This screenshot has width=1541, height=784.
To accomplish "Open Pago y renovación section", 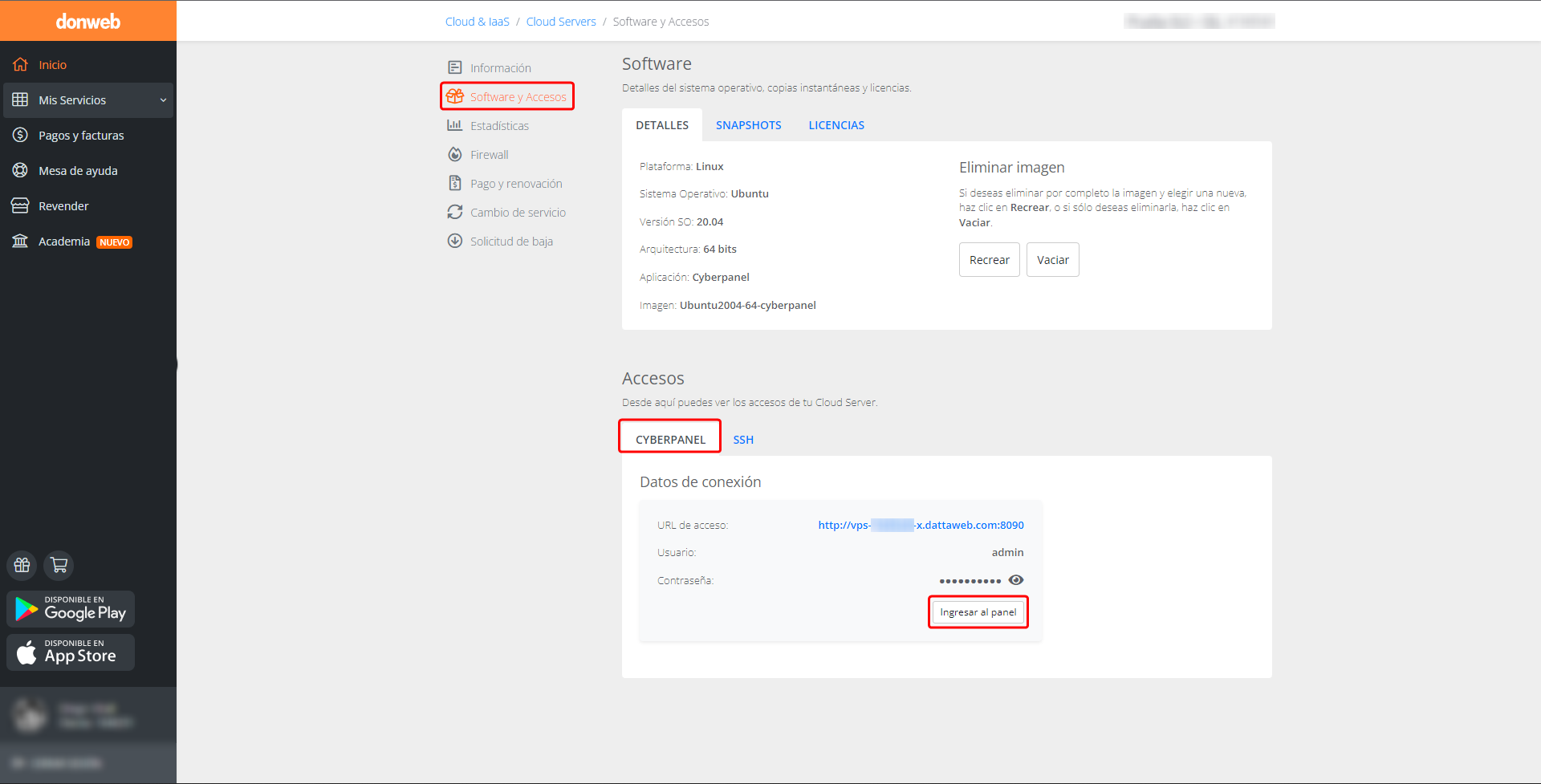I will pyautogui.click(x=516, y=184).
